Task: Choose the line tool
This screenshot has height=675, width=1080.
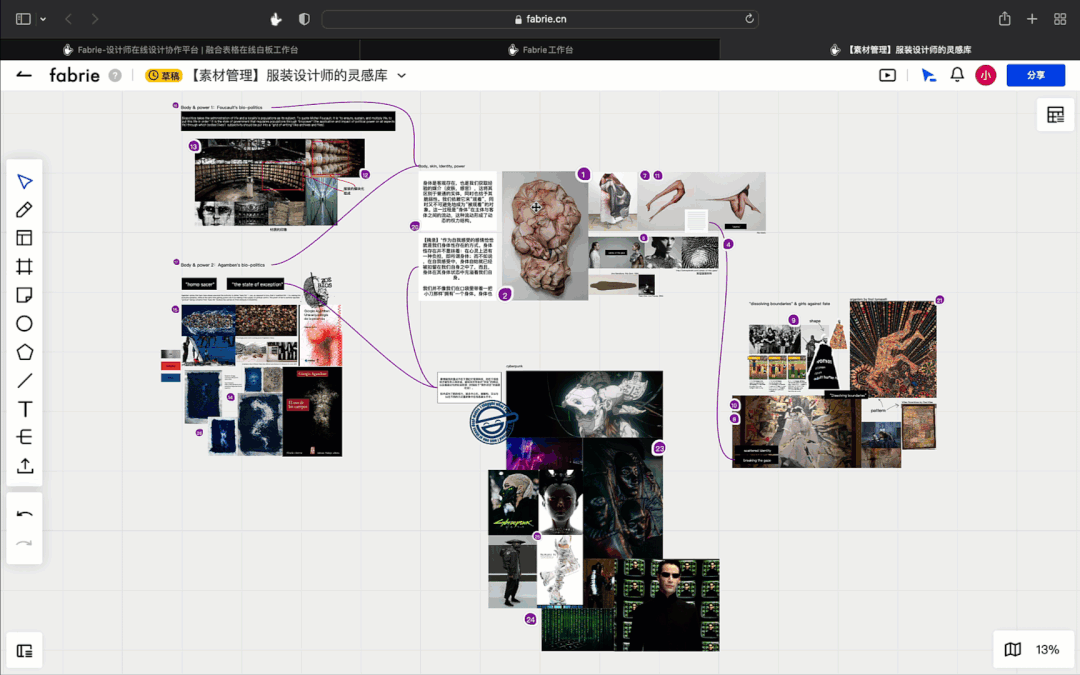Action: click(x=25, y=380)
